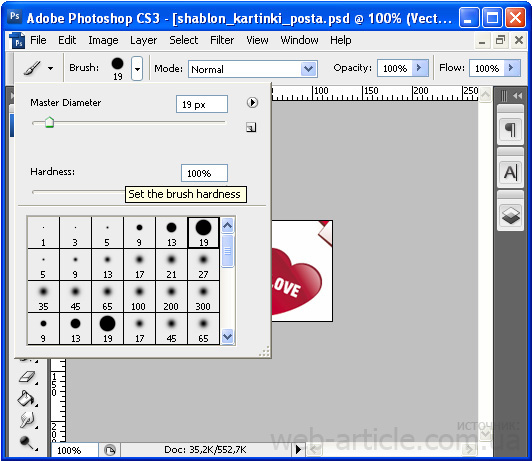Click the brush picker resize grip
Screen dimensions: 532x461
[264, 351]
